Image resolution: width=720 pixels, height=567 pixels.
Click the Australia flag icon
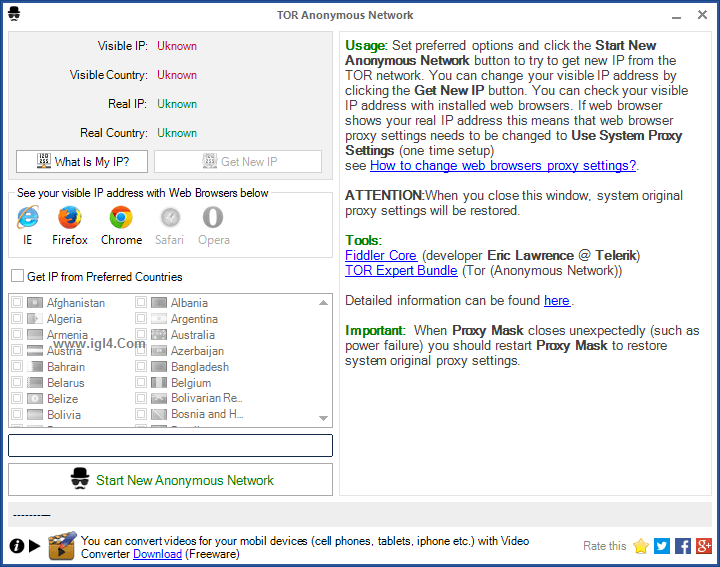[x=159, y=335]
